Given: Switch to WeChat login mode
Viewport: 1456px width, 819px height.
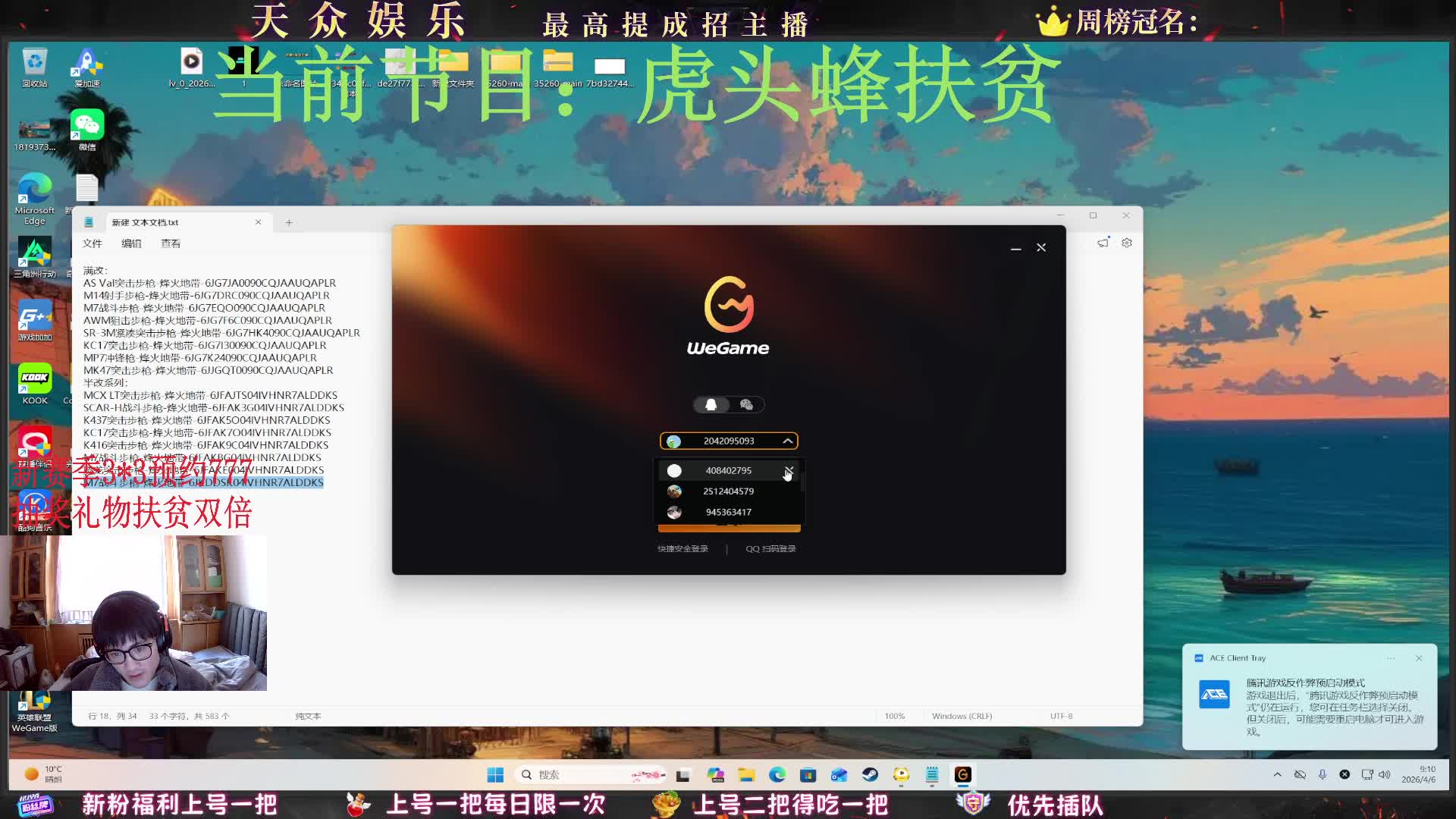Looking at the screenshot, I should (746, 405).
